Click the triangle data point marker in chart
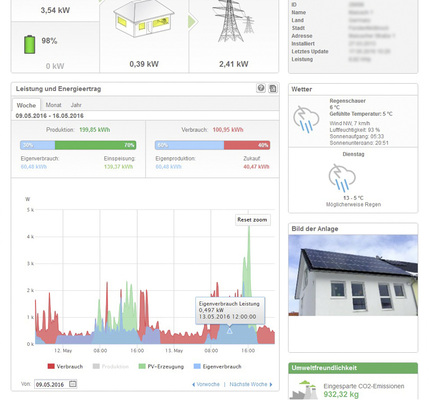This screenshot has height=400, width=429. pos(229,331)
